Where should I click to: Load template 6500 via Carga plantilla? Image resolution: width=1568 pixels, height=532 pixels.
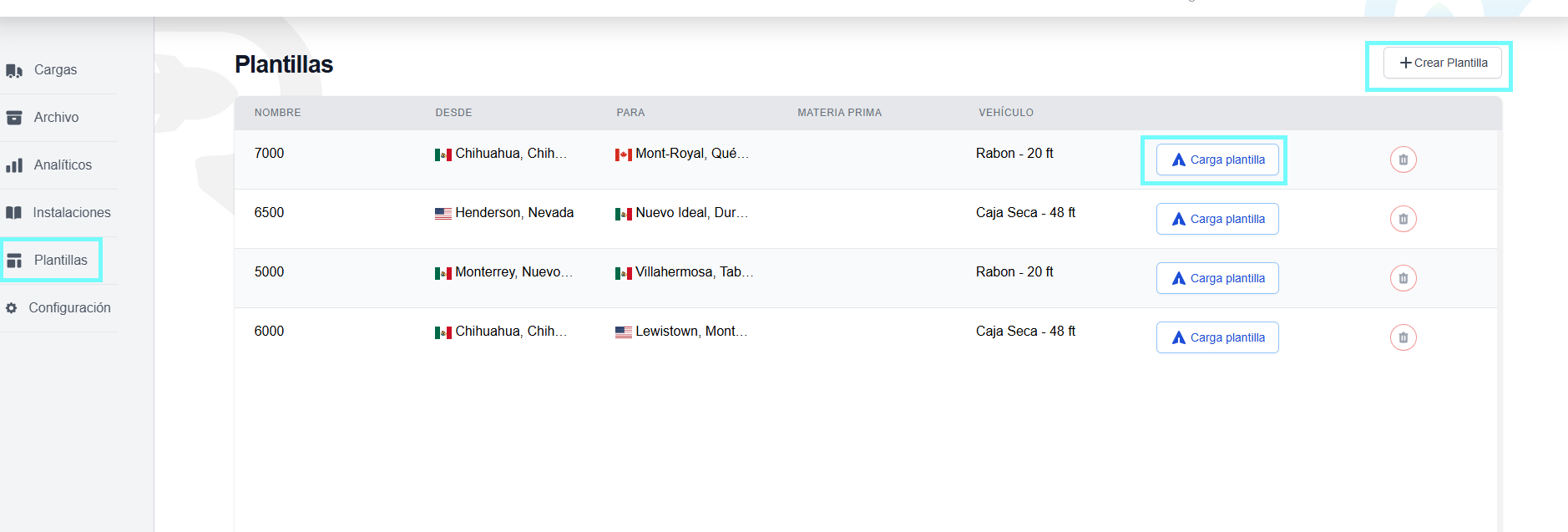click(x=1217, y=219)
